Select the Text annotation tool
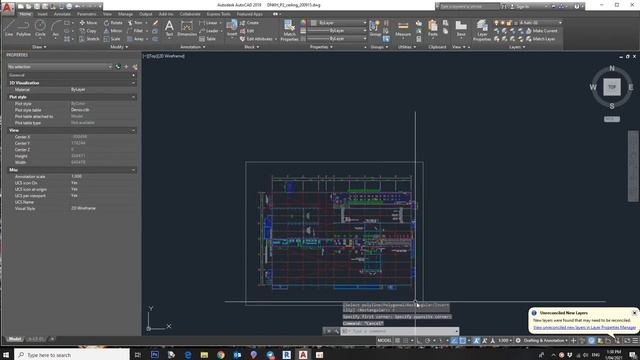This screenshot has height=360, width=640. 169,29
